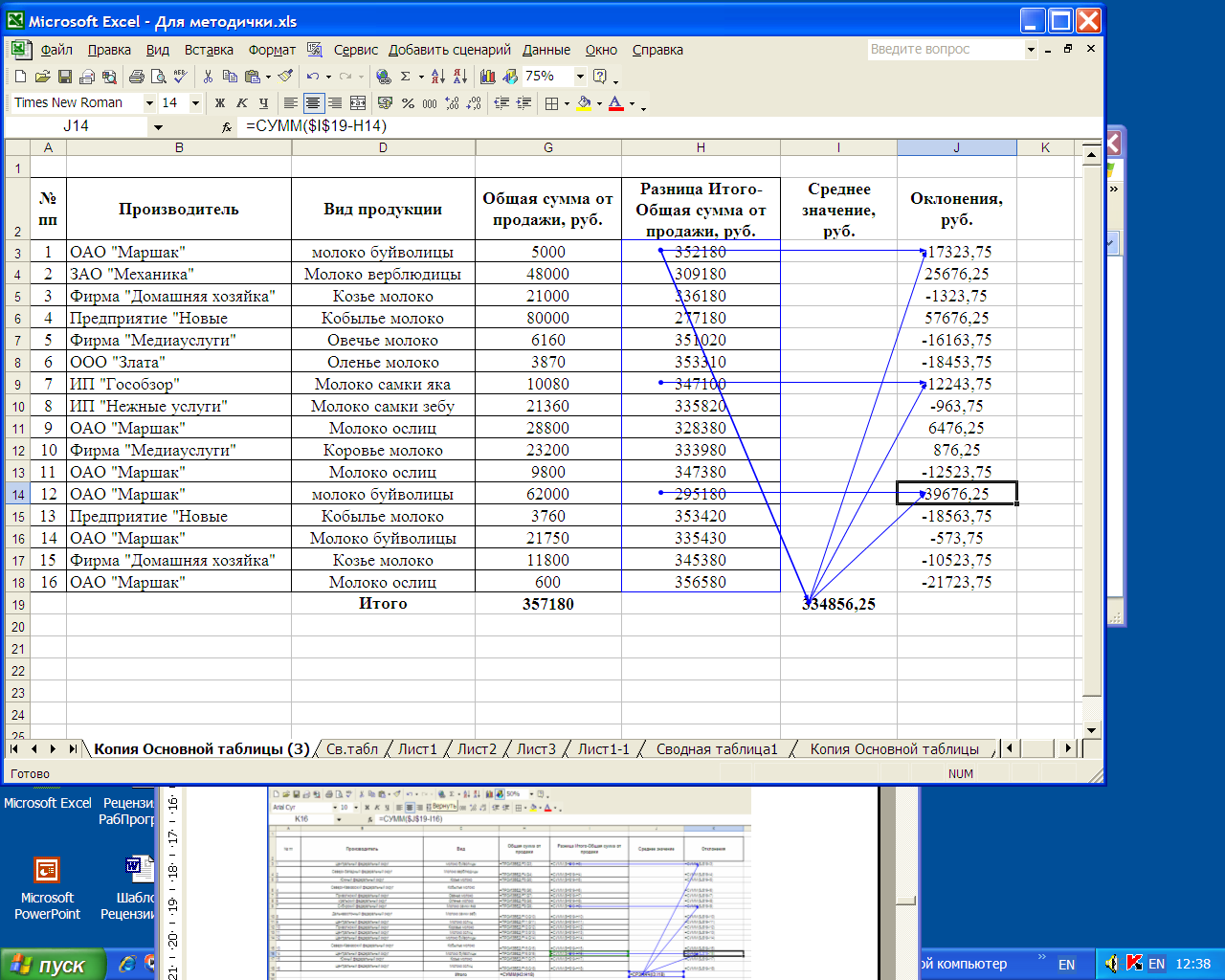Show the Drawing toolbar icon

(x=510, y=77)
